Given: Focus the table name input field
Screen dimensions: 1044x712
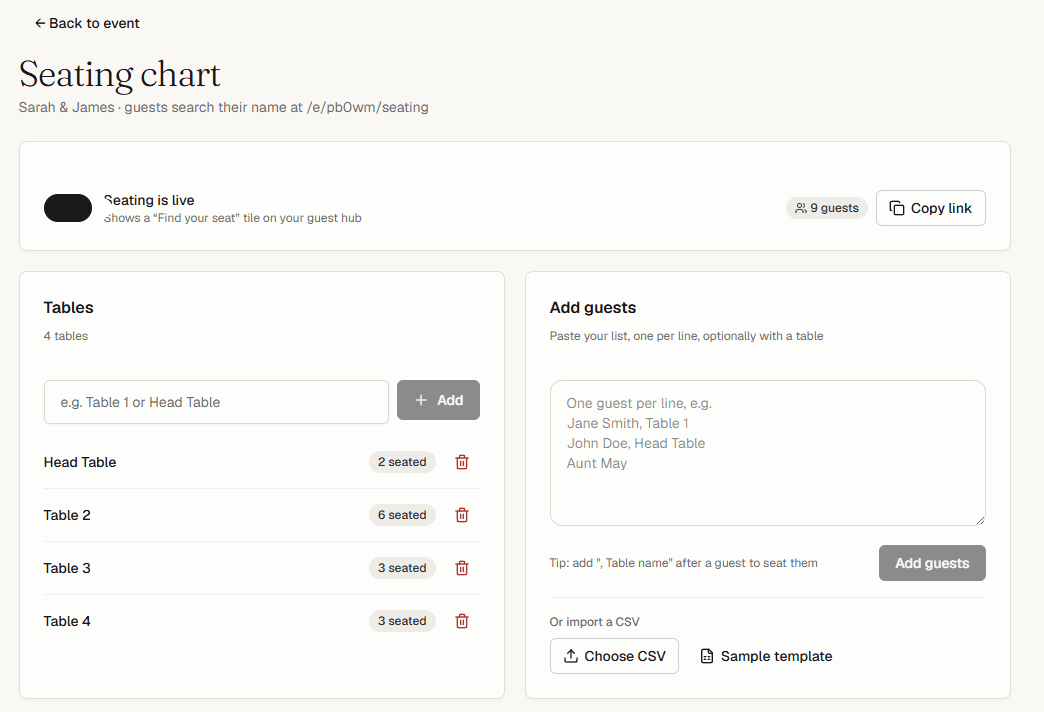Looking at the screenshot, I should click(216, 402).
